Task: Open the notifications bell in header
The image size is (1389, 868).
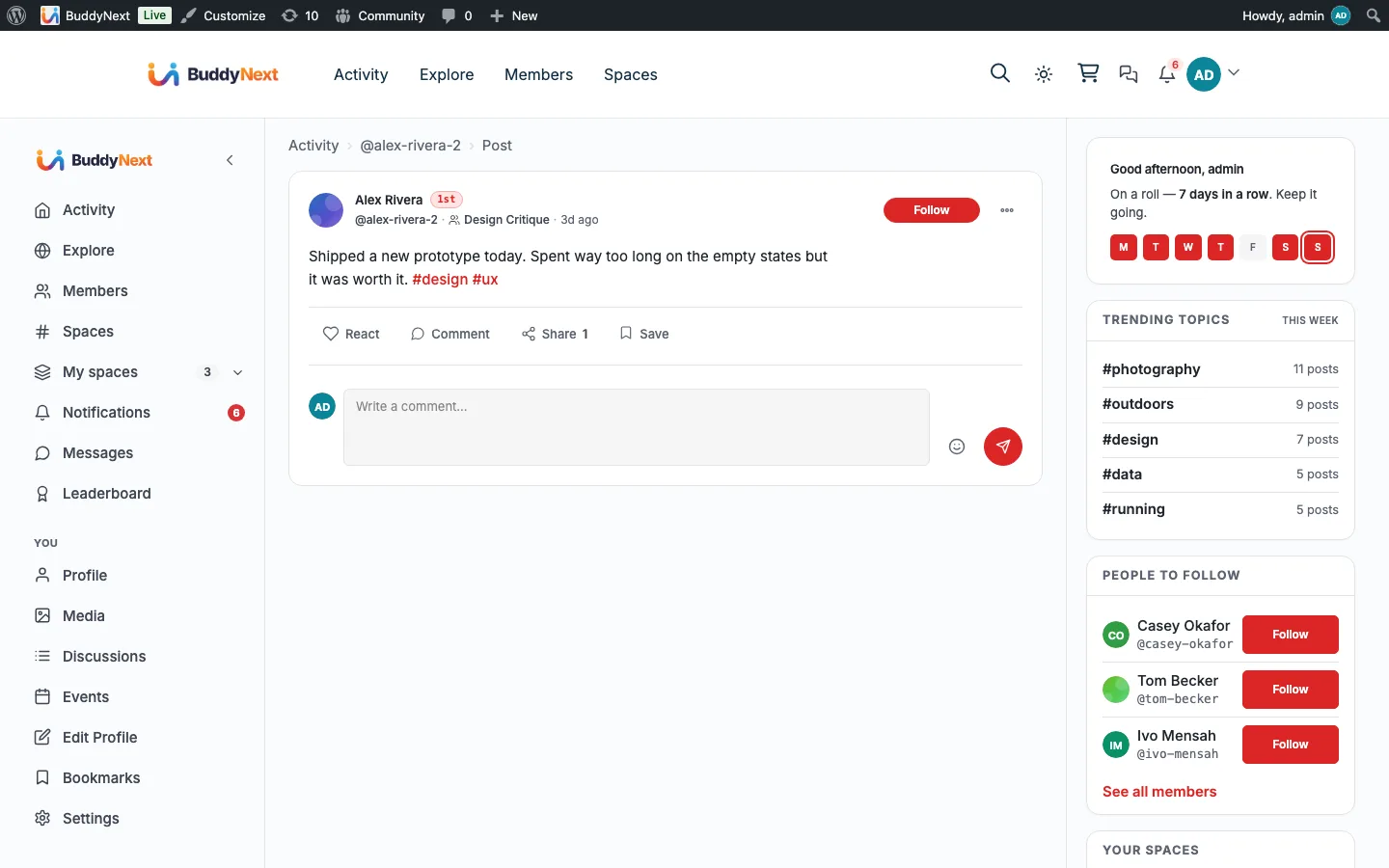Action: [1167, 74]
